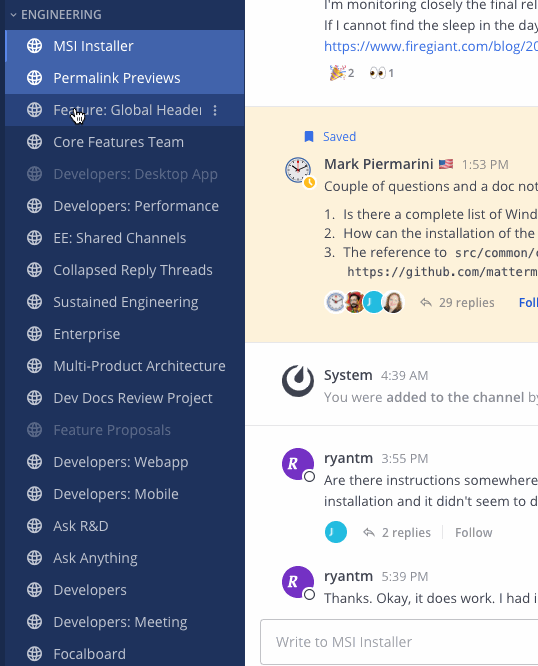Click globe icon beside Developers: Performance
Screen dimensions: 538x666
coord(34,206)
